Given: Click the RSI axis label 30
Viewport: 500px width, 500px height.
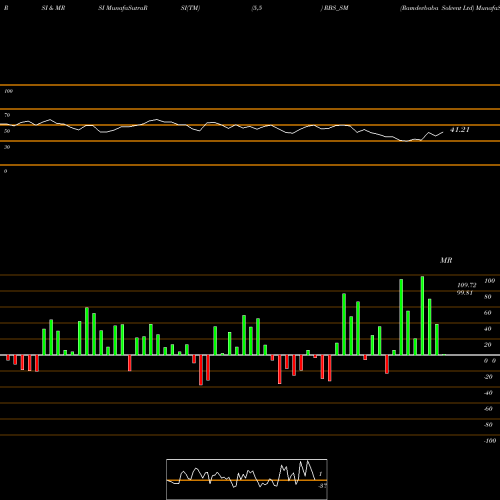Looking at the screenshot, I should [x=7, y=147].
